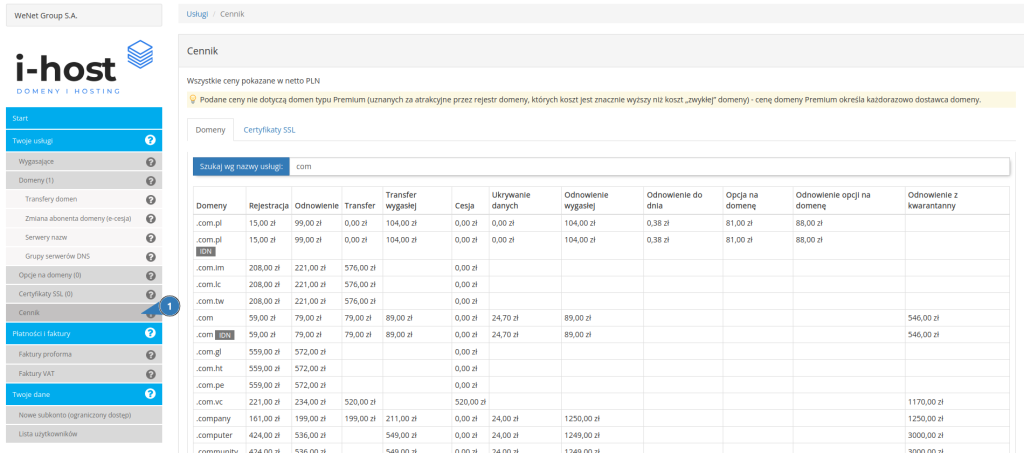This screenshot has width=1024, height=453.
Task: Open Transfery domen page
Action: (x=84, y=200)
